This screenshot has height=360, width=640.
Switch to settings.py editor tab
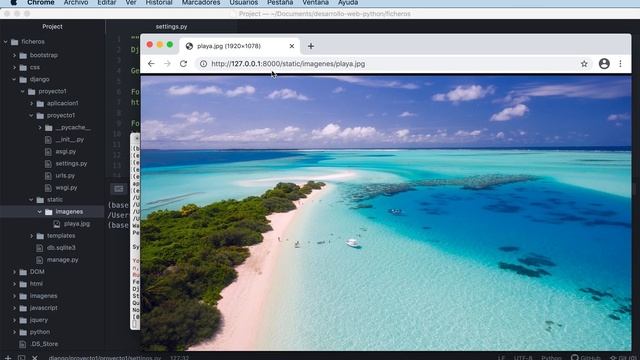pos(171,27)
